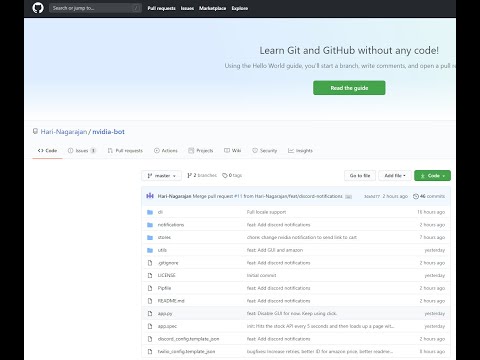Switch to the repository Issues tab

[x=82, y=151]
